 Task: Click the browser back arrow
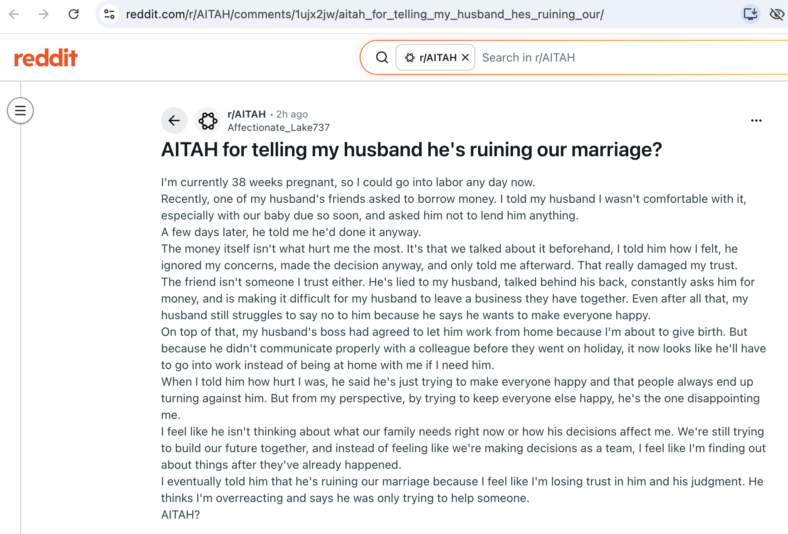(14, 14)
